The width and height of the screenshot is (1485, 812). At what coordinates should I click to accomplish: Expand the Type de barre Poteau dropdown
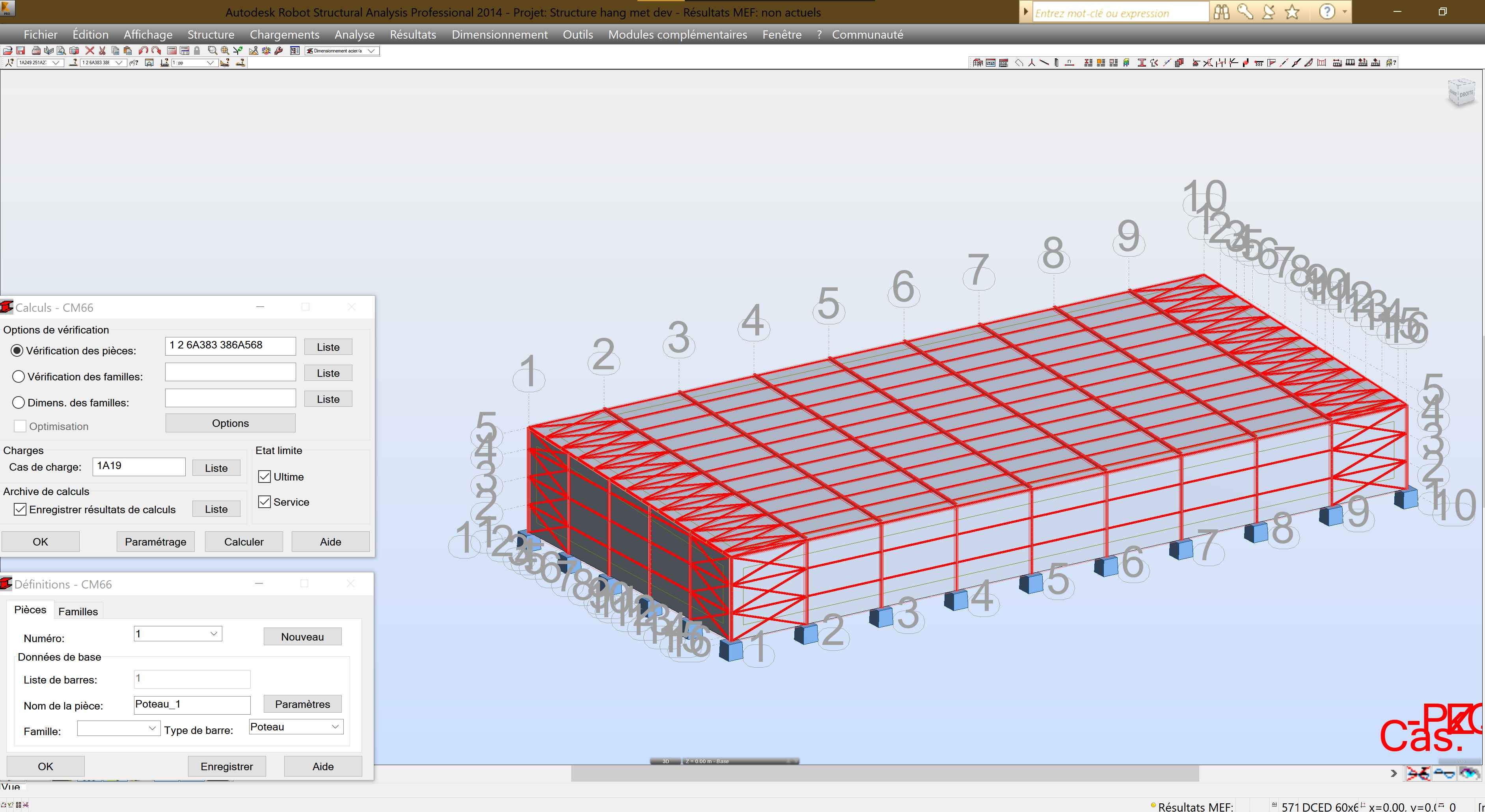click(335, 727)
